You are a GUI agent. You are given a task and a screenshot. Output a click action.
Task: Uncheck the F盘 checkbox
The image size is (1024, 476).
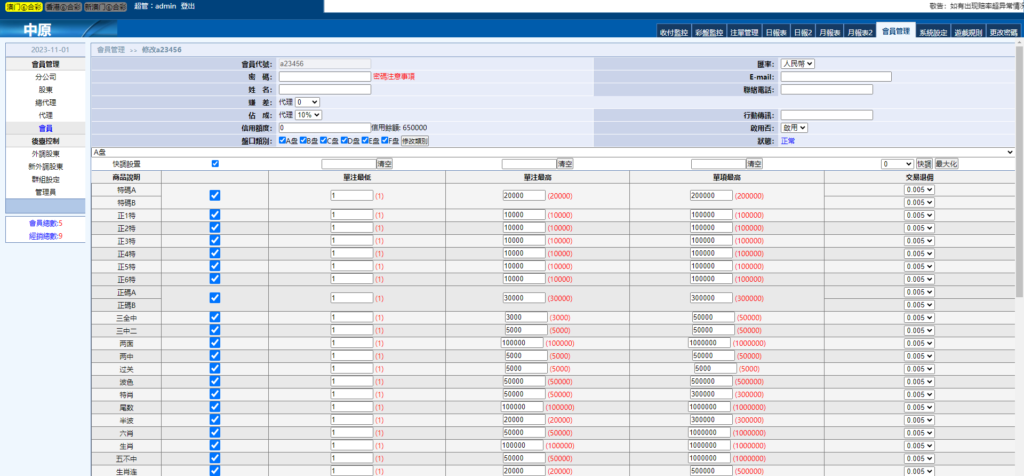(x=385, y=141)
